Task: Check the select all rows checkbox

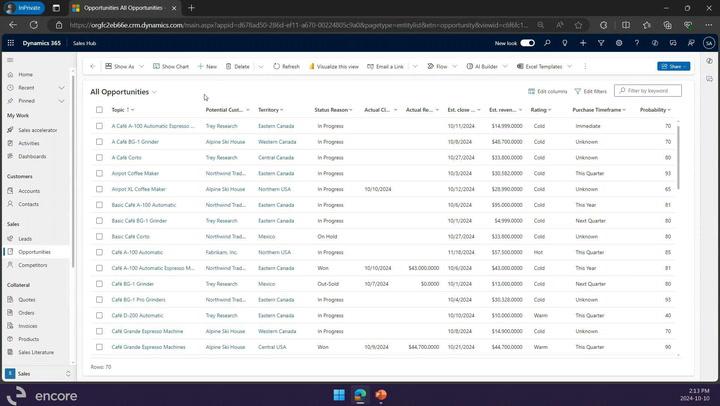Action: (x=99, y=110)
